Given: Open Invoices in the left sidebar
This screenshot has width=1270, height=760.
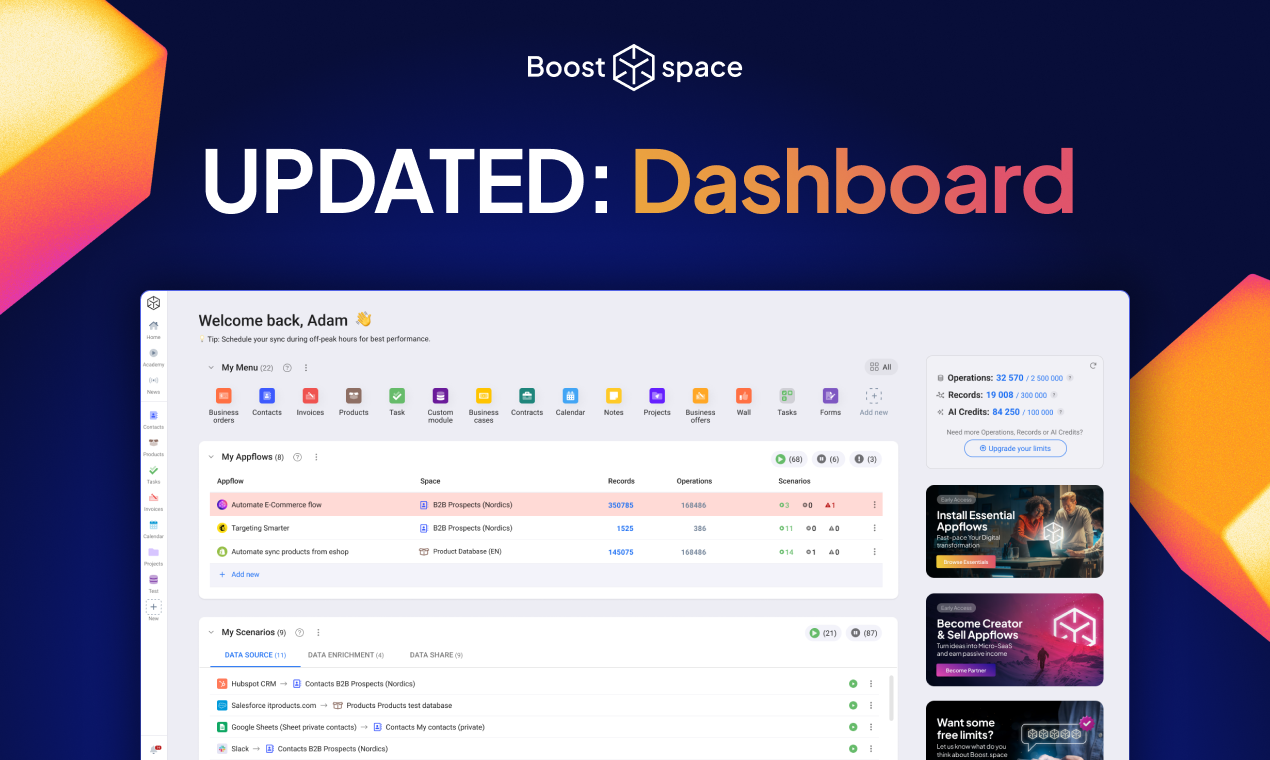Looking at the screenshot, I should coord(153,501).
